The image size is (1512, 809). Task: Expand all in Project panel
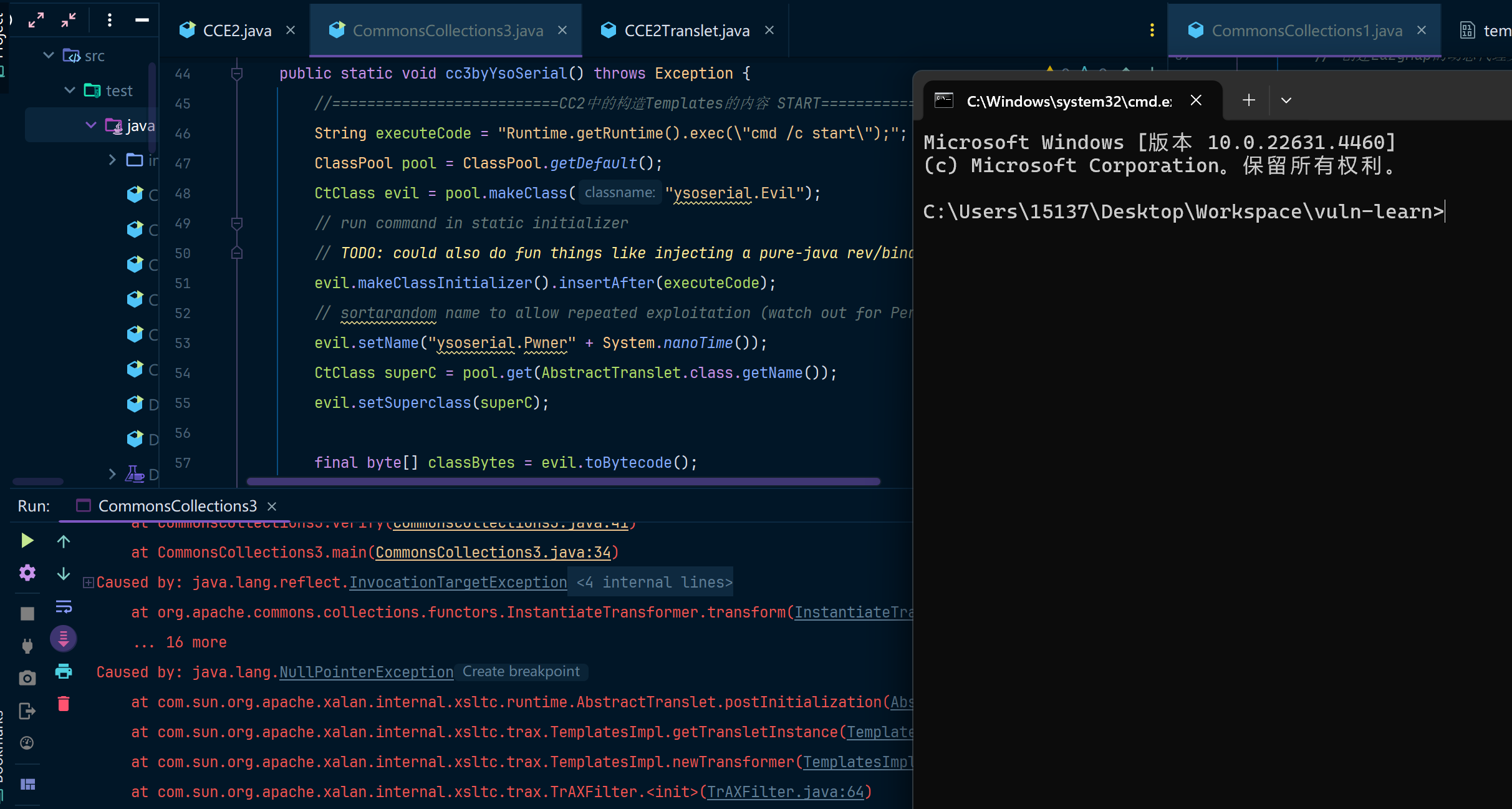click(36, 20)
